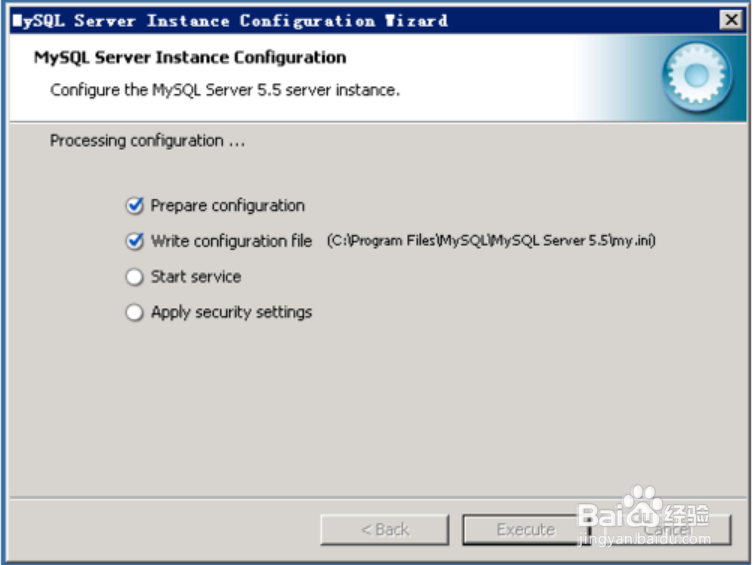The width and height of the screenshot is (753, 565).
Task: Click the "Write configuration file" step label
Action: (x=231, y=242)
